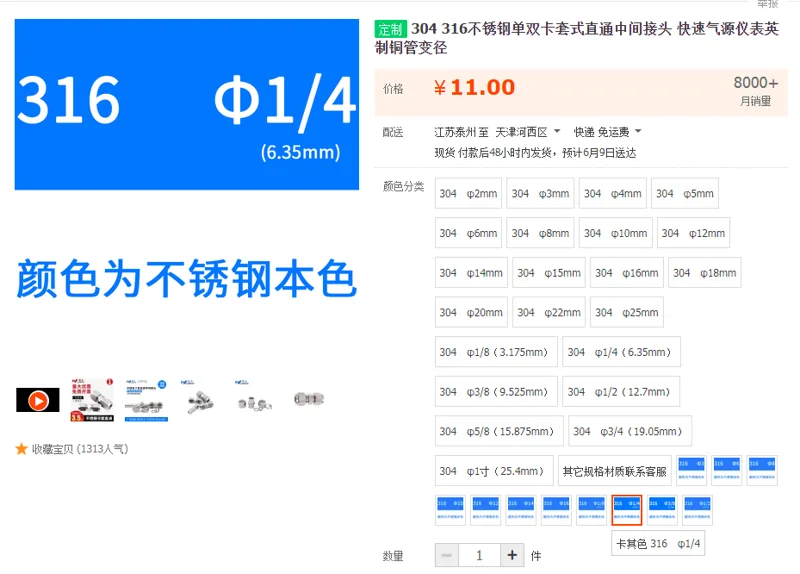This screenshot has width=800, height=574.
Task: Select the single fitting thumbnail
Action: point(309,399)
